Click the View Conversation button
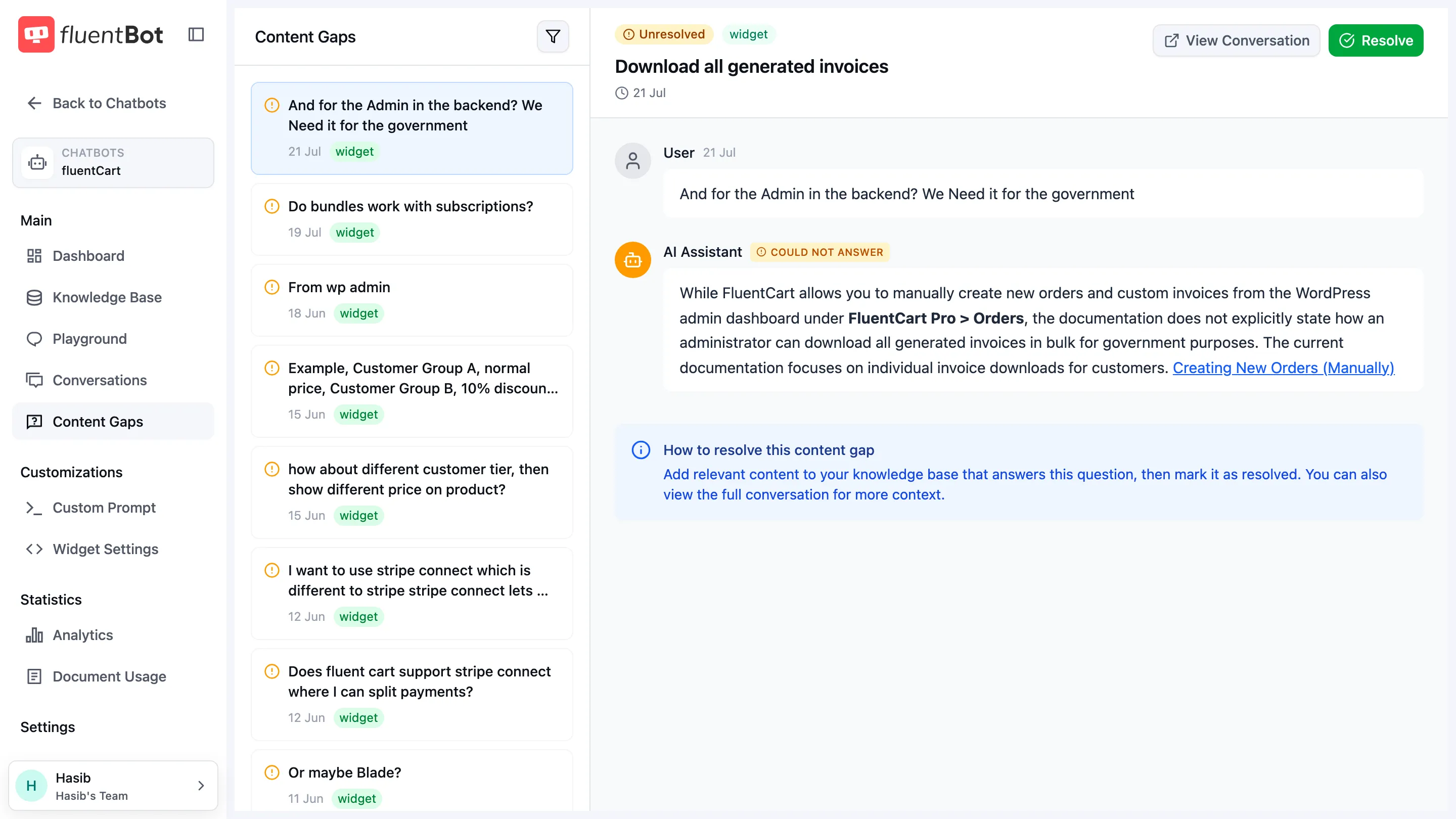 (x=1236, y=40)
